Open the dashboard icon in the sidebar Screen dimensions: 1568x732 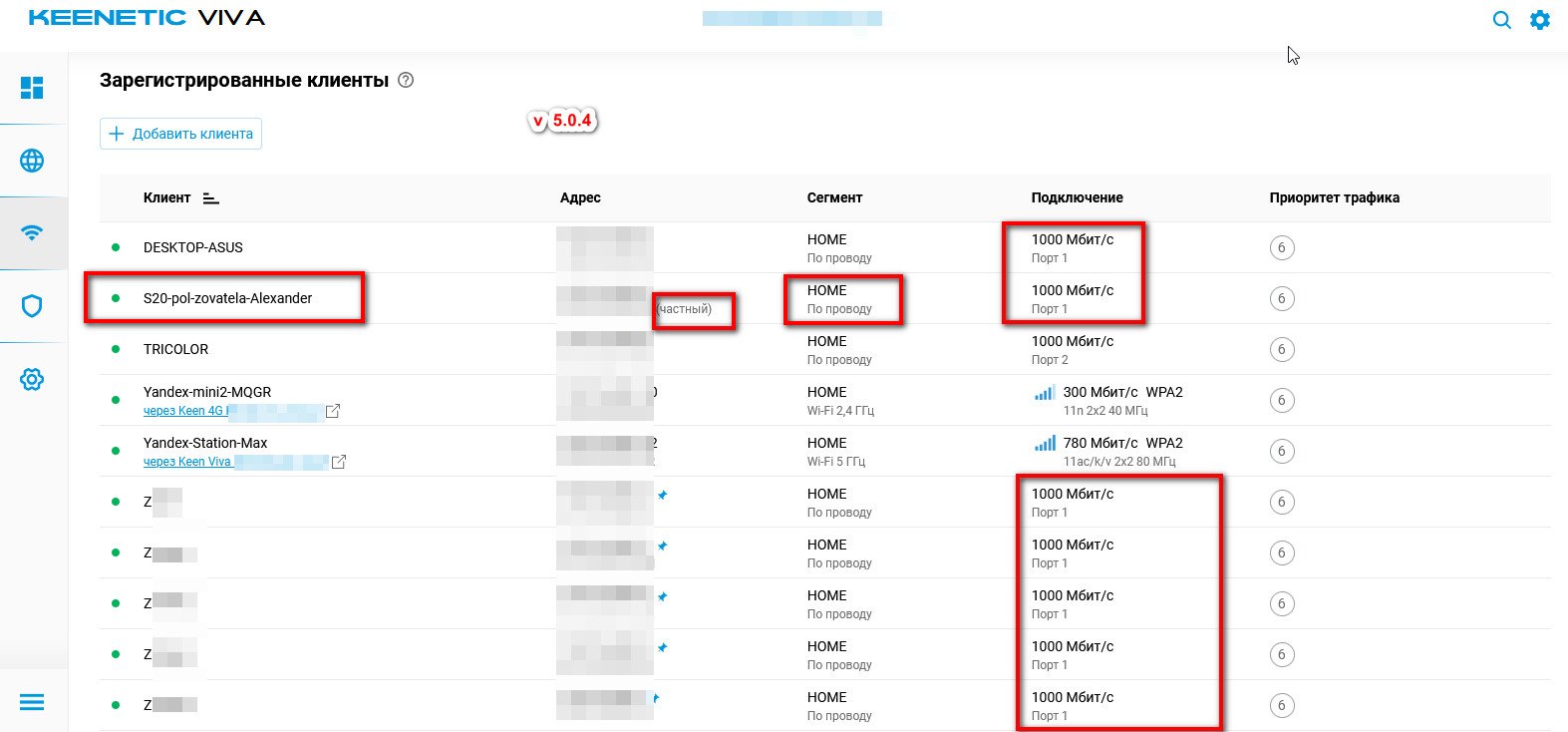click(32, 88)
